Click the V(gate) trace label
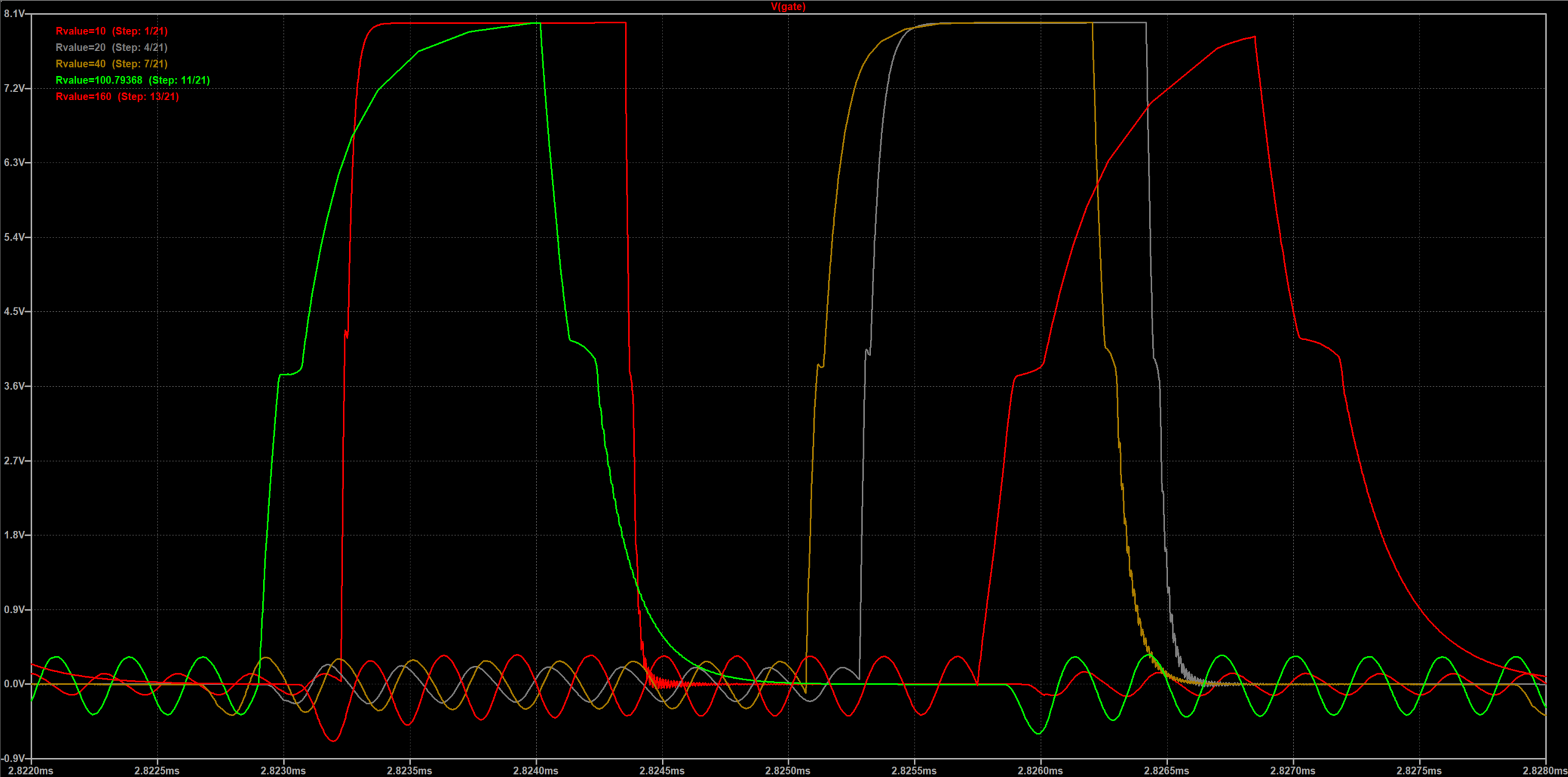 [x=788, y=7]
